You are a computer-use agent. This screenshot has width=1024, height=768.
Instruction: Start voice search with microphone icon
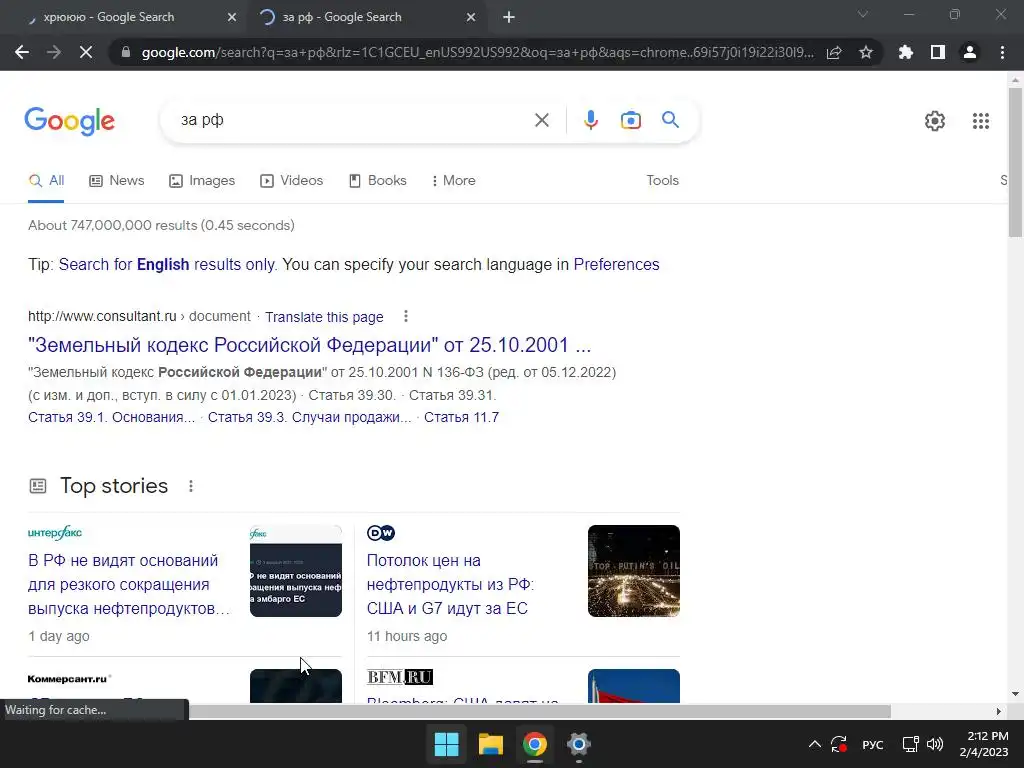pos(590,120)
